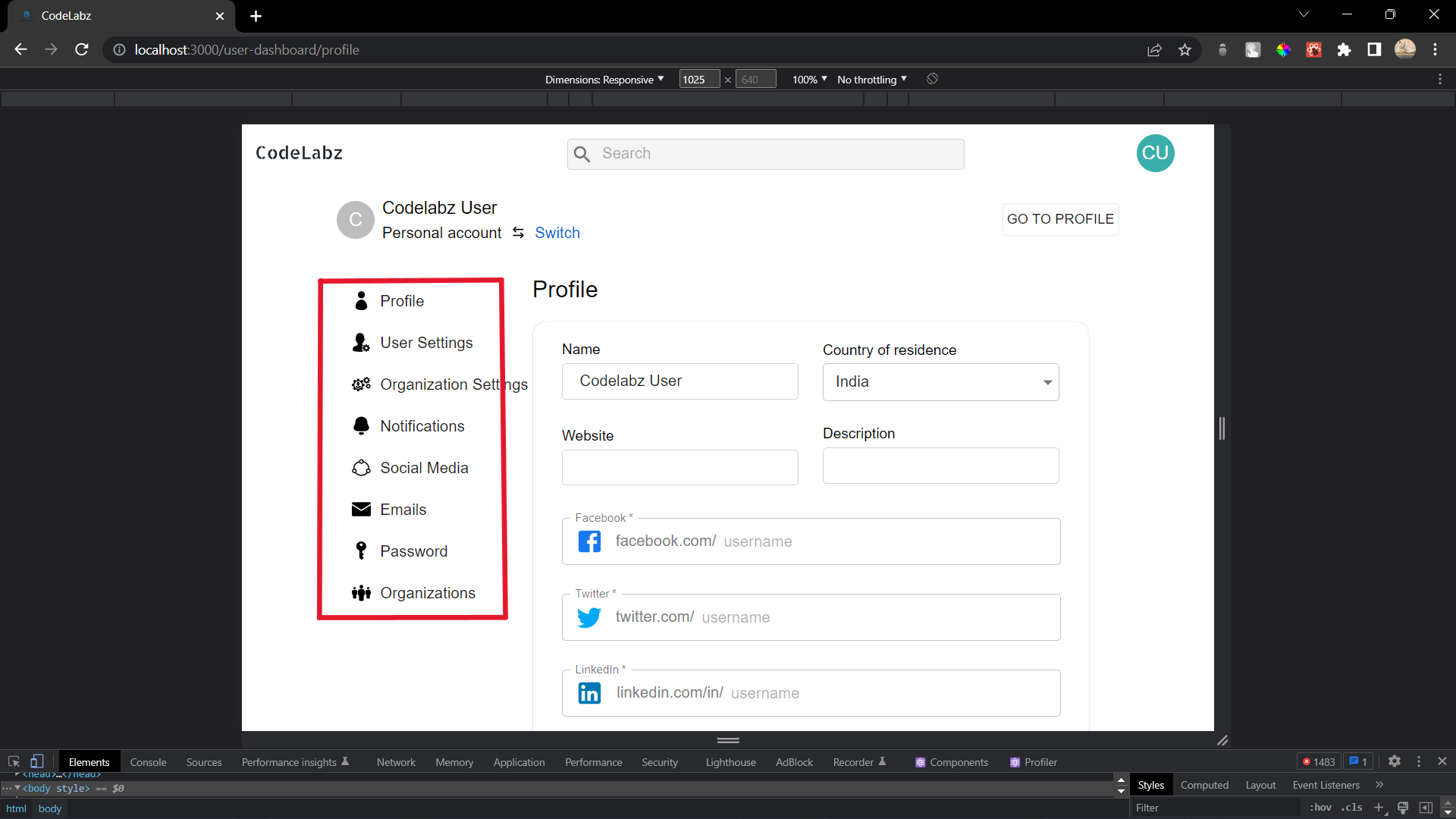1456x819 pixels.
Task: Toggle element state with :hov button
Action: pyautogui.click(x=1321, y=807)
